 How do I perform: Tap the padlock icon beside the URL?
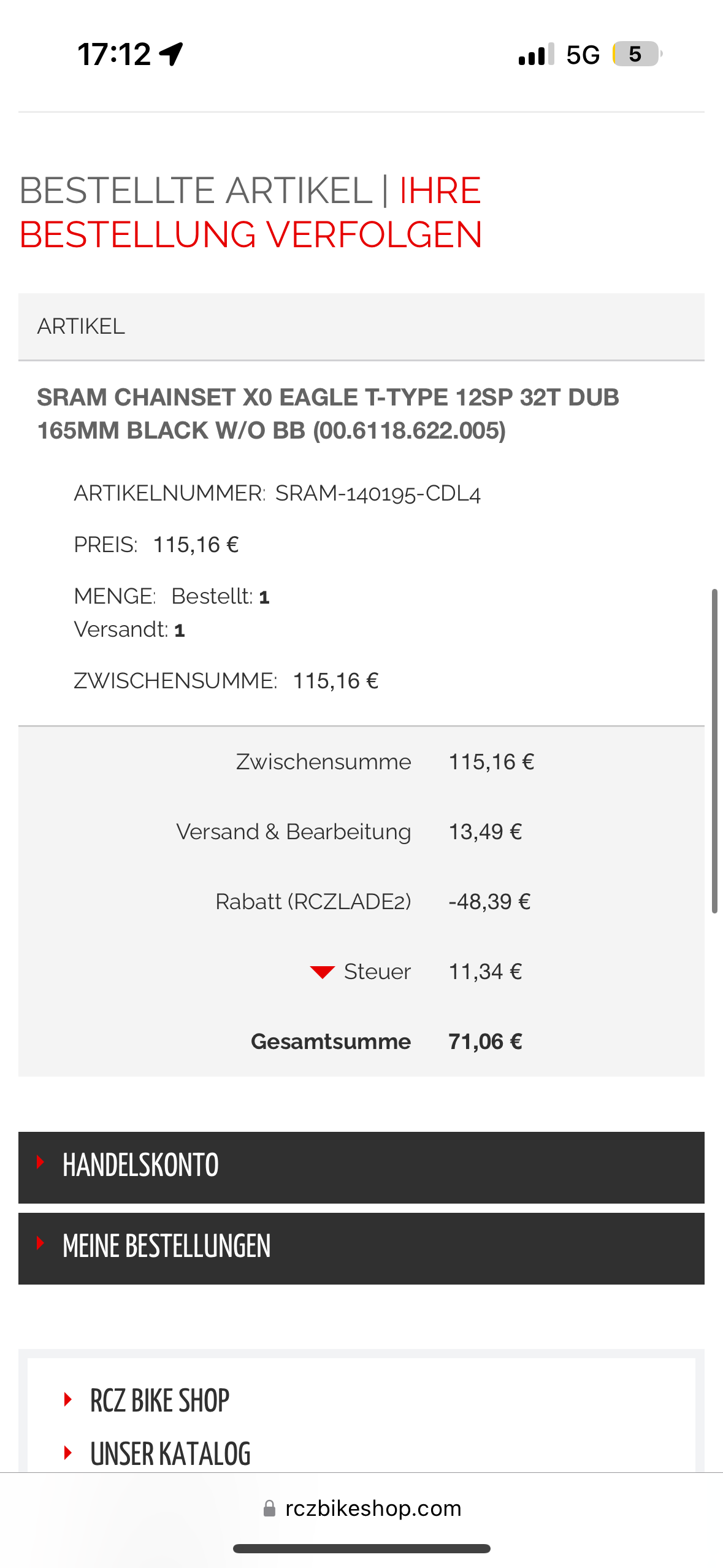pyautogui.click(x=269, y=1508)
